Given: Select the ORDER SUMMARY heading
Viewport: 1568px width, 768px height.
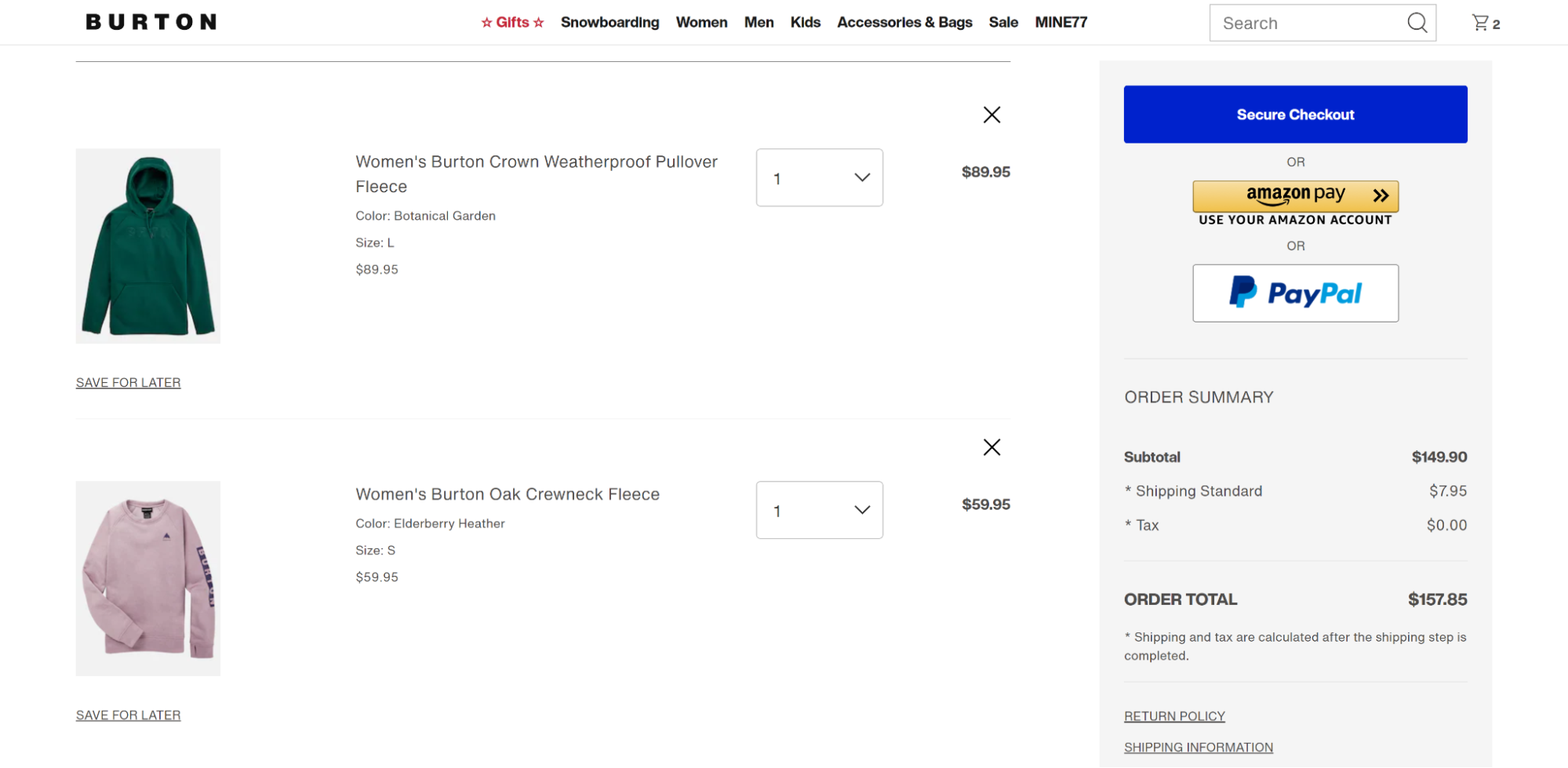Looking at the screenshot, I should [1199, 397].
